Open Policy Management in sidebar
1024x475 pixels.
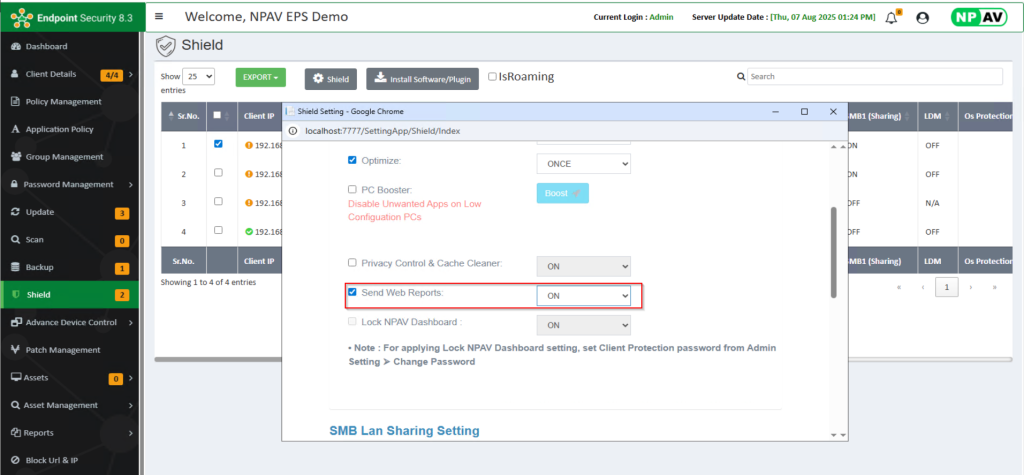tap(64, 102)
